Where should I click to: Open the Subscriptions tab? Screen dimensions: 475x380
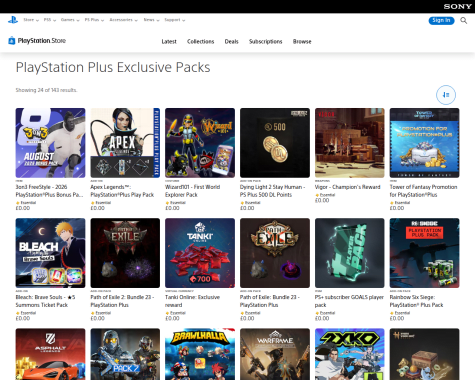(x=265, y=42)
